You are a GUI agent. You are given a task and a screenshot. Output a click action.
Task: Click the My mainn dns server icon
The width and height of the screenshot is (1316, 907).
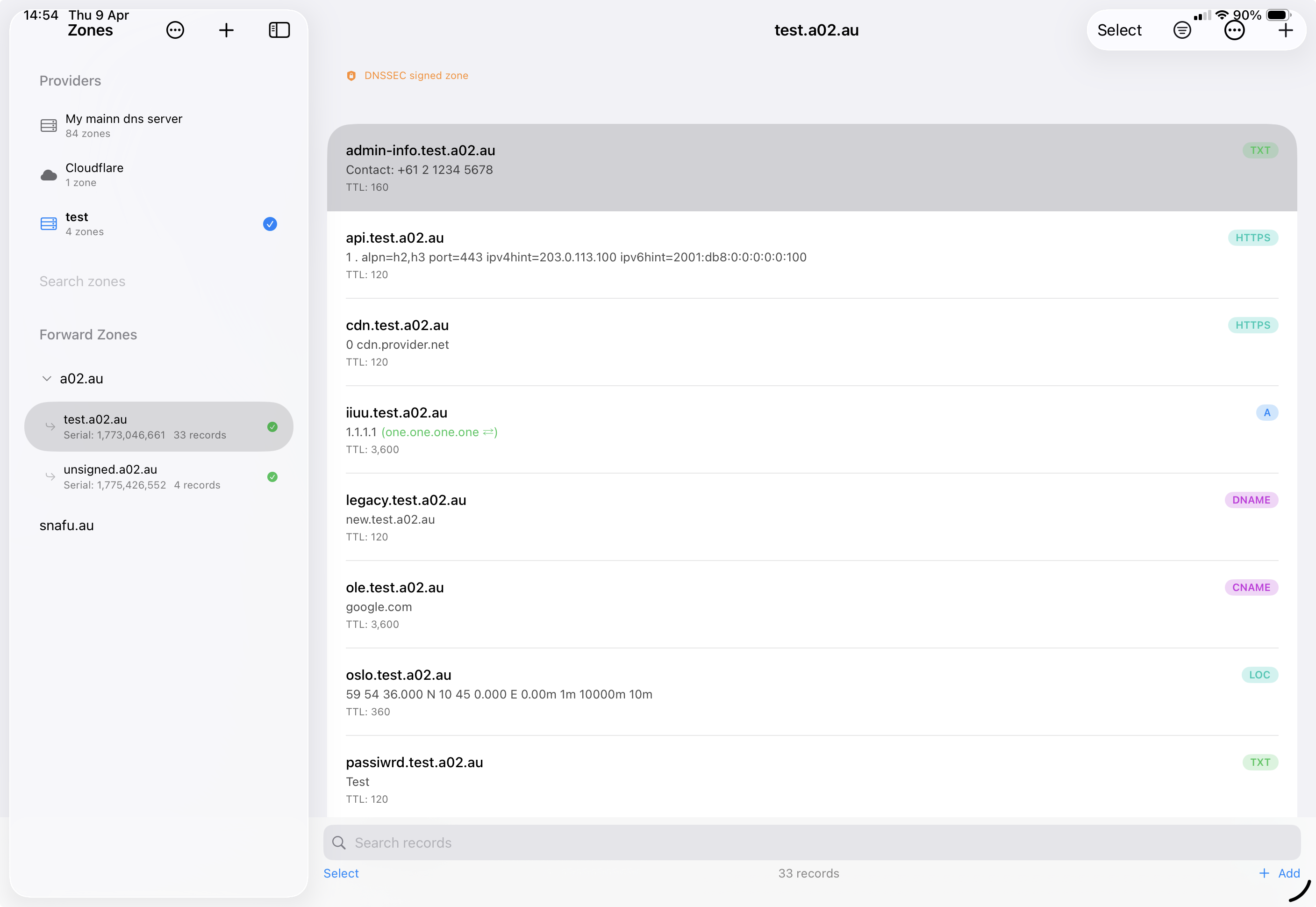49,126
